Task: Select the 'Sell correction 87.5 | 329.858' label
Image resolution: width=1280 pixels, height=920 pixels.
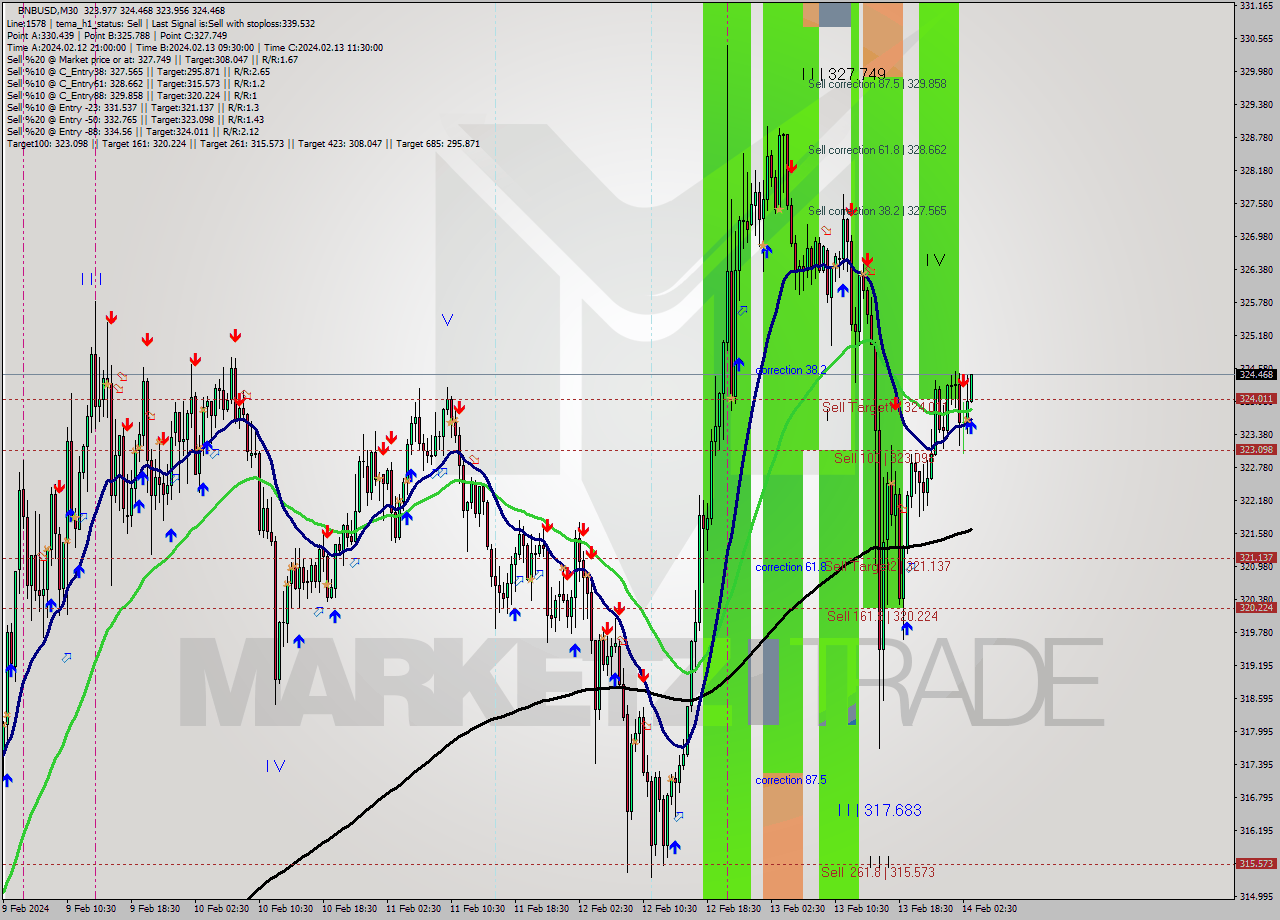Action: tap(877, 85)
